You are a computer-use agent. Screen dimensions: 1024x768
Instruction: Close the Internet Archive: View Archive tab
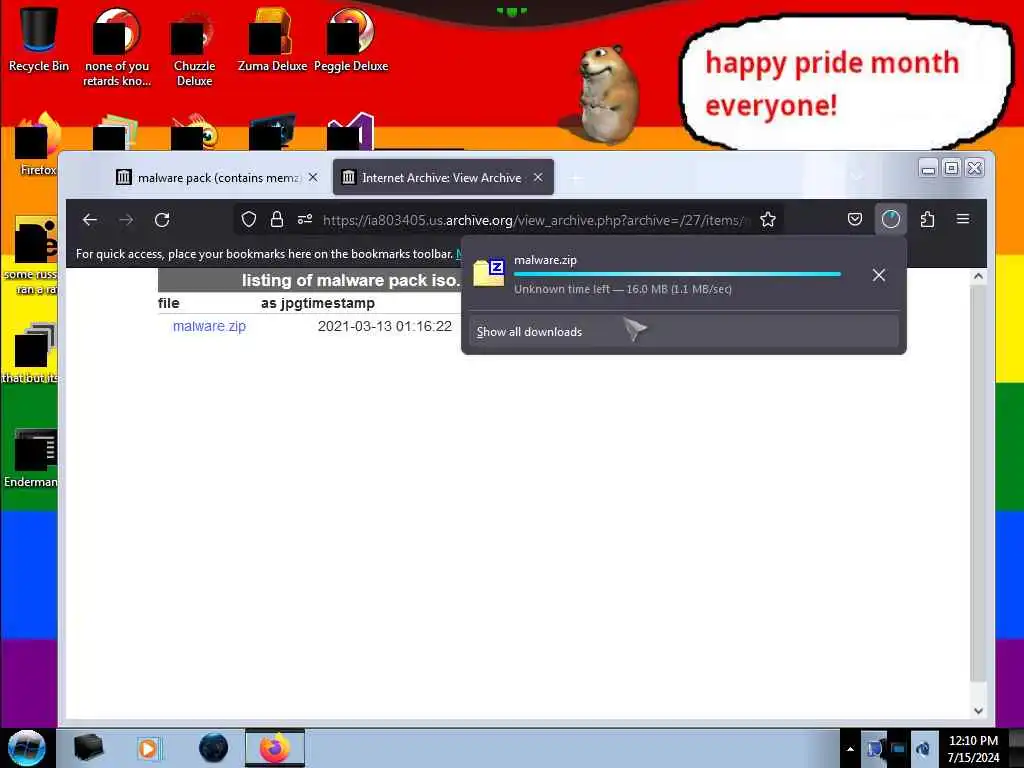[x=537, y=178]
